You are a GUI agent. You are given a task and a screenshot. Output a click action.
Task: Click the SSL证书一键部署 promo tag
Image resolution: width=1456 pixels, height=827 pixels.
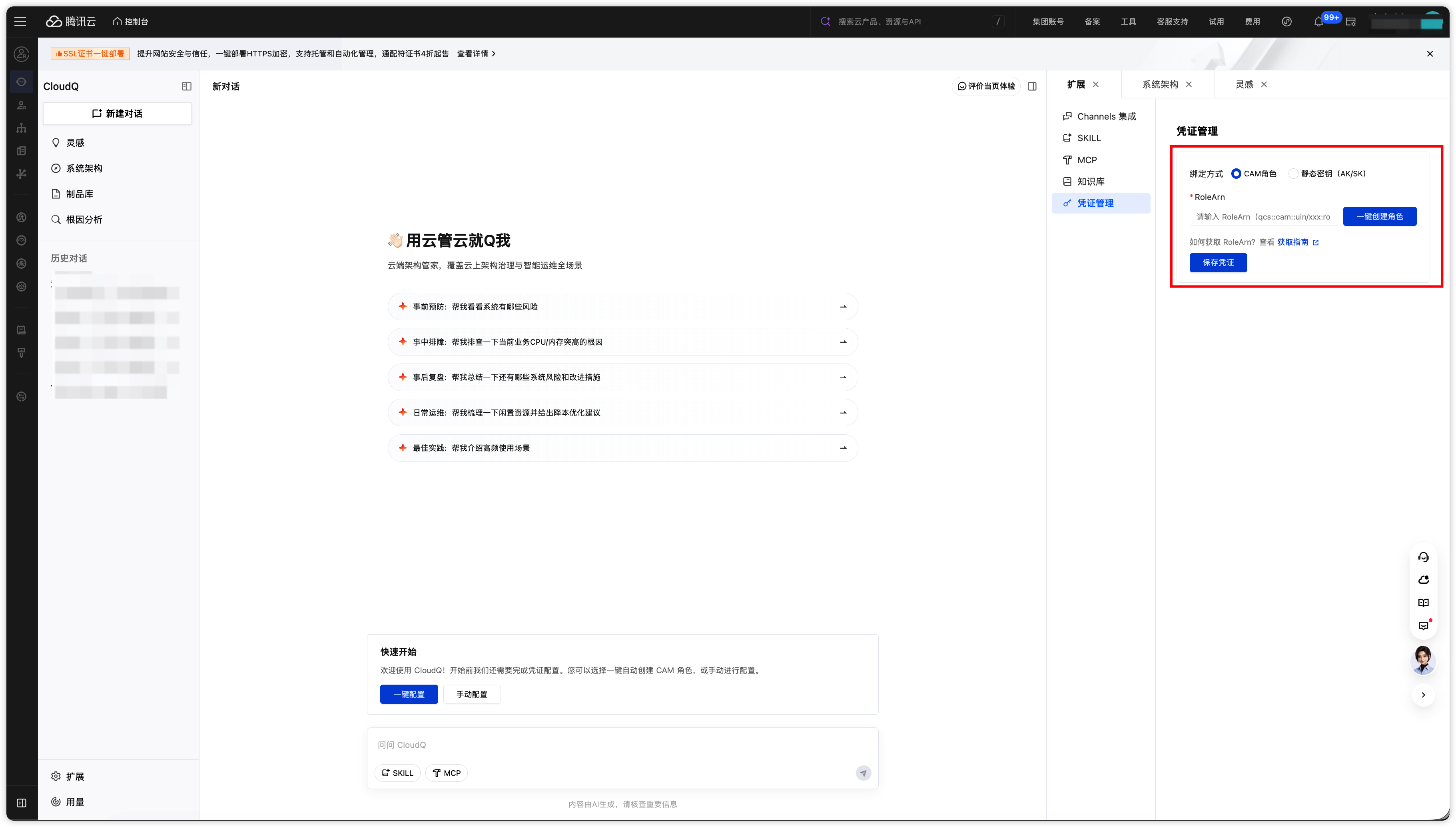(90, 54)
